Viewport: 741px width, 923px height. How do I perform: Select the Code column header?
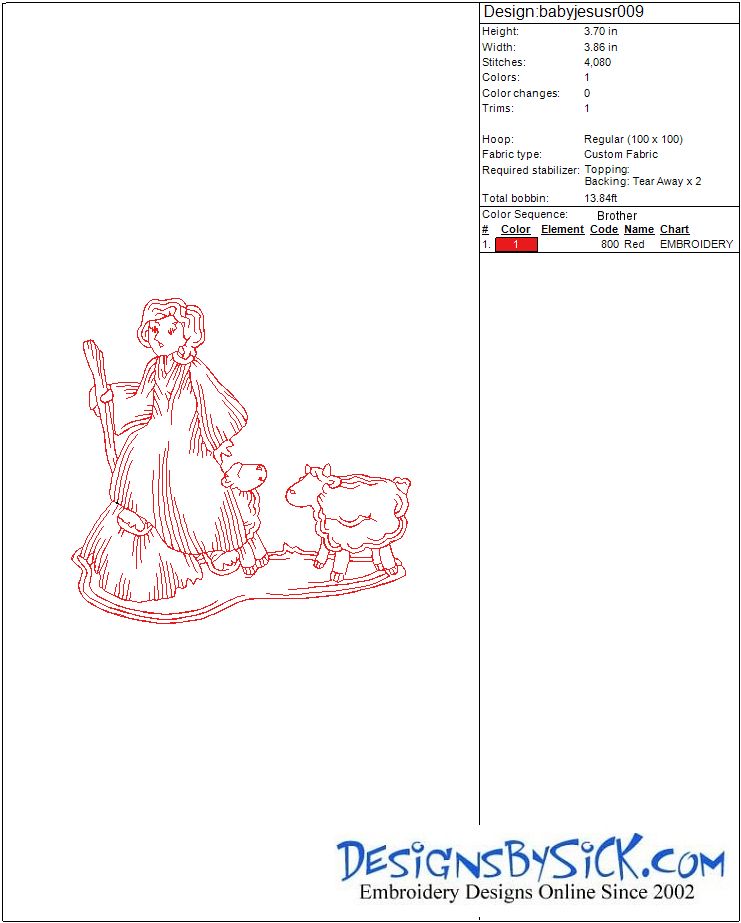pyautogui.click(x=604, y=229)
